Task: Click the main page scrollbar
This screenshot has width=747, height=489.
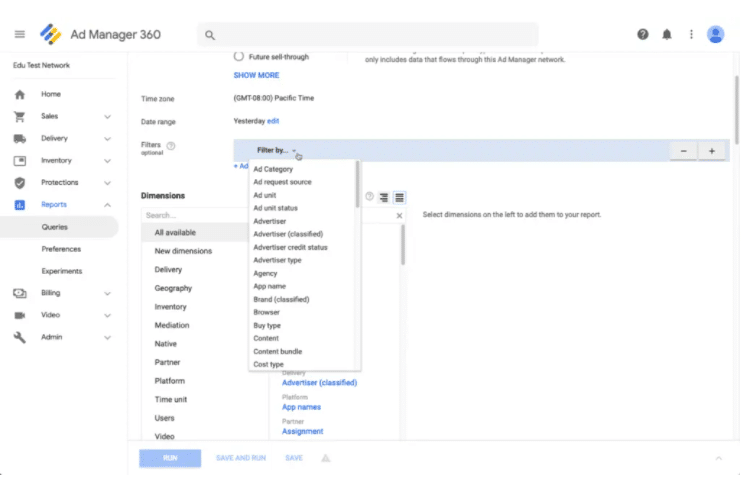Action: (x=737, y=110)
